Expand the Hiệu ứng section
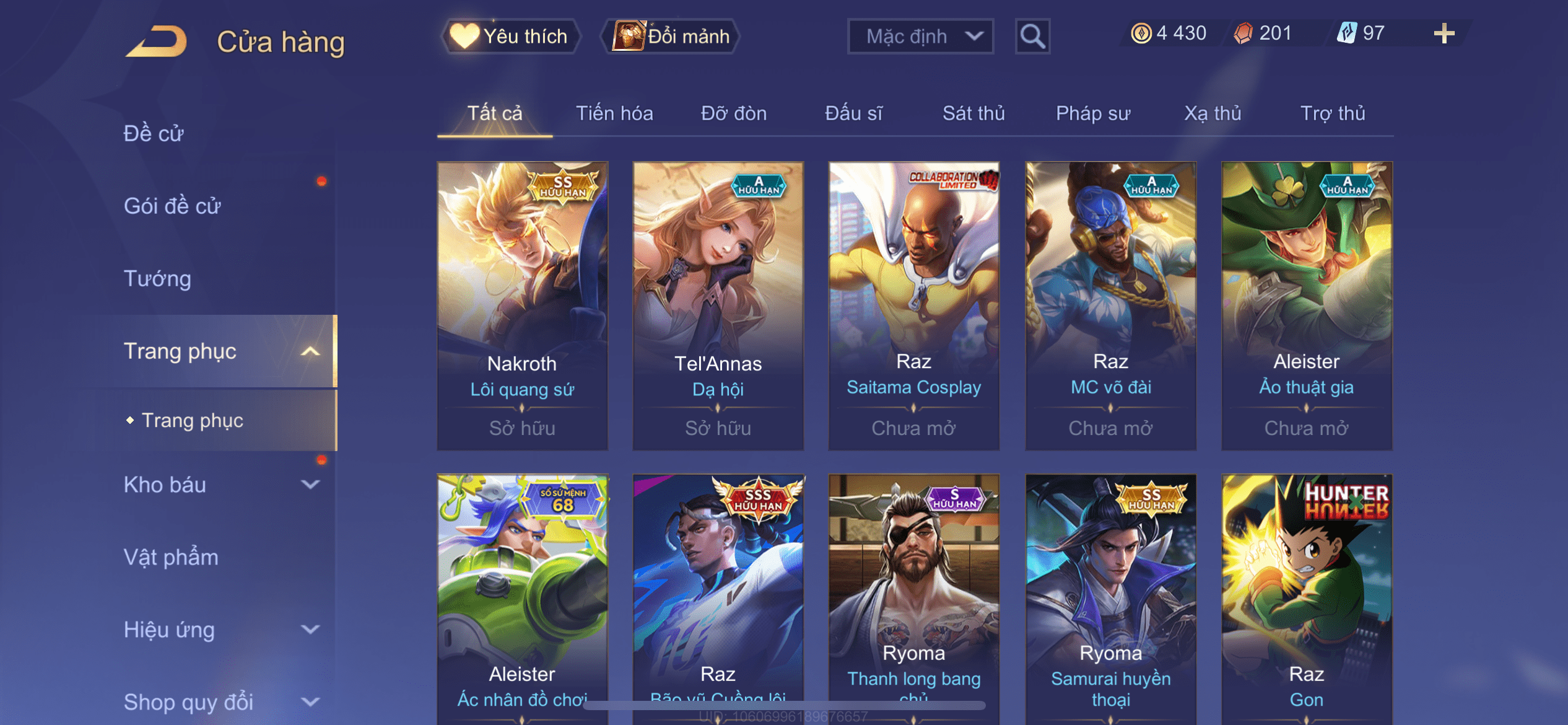 (x=310, y=630)
